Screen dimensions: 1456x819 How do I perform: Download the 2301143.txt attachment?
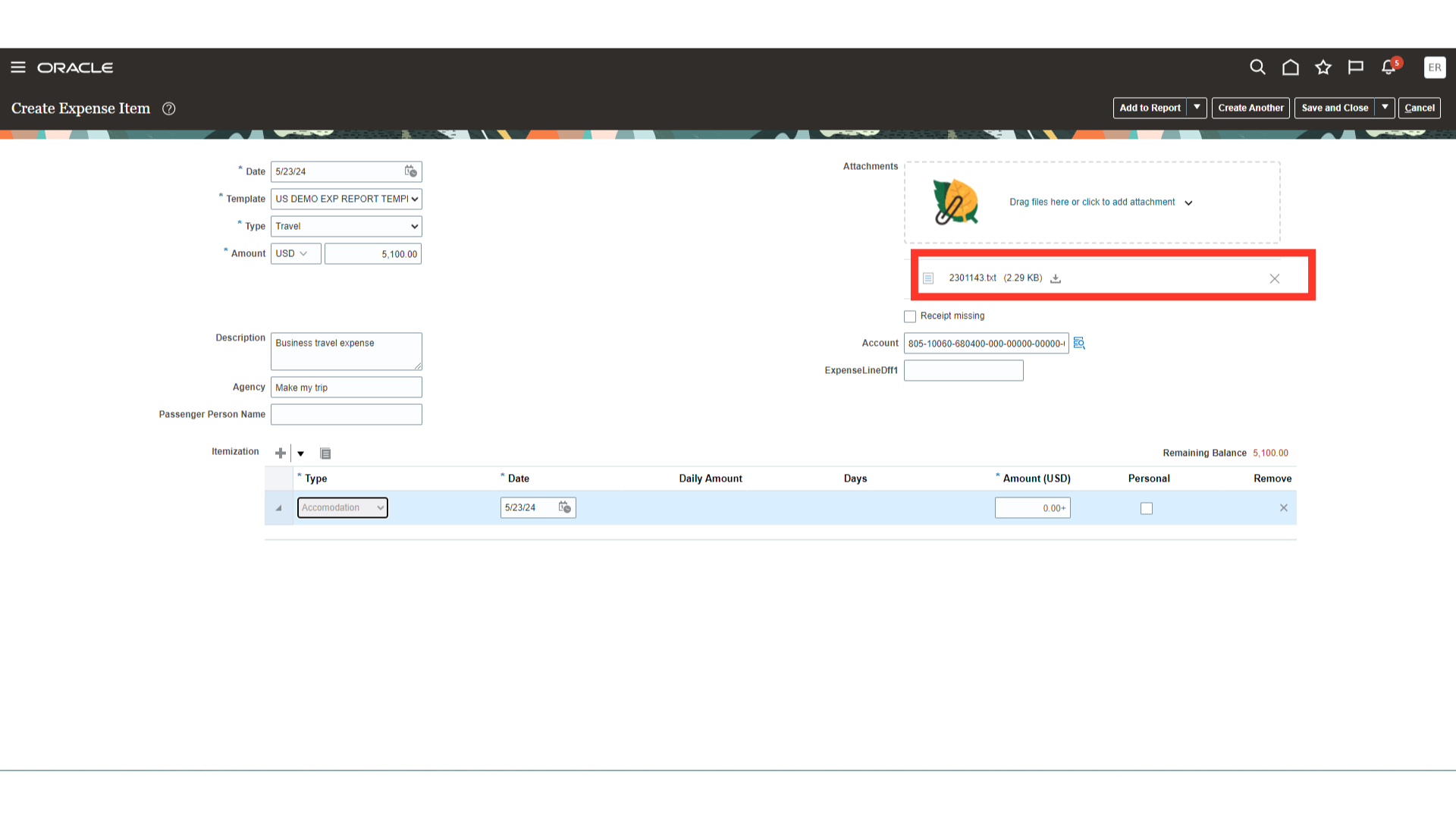[x=1056, y=278]
